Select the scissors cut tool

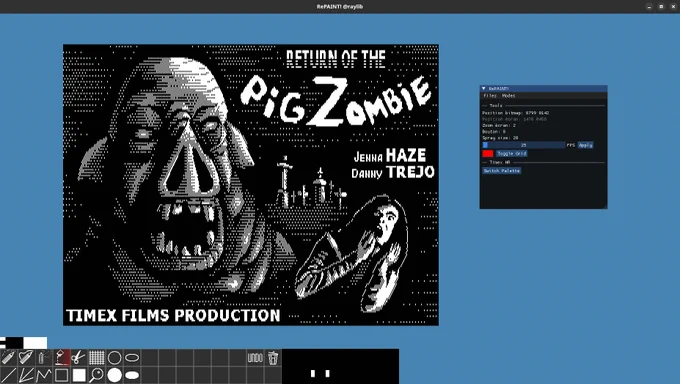tap(79, 358)
